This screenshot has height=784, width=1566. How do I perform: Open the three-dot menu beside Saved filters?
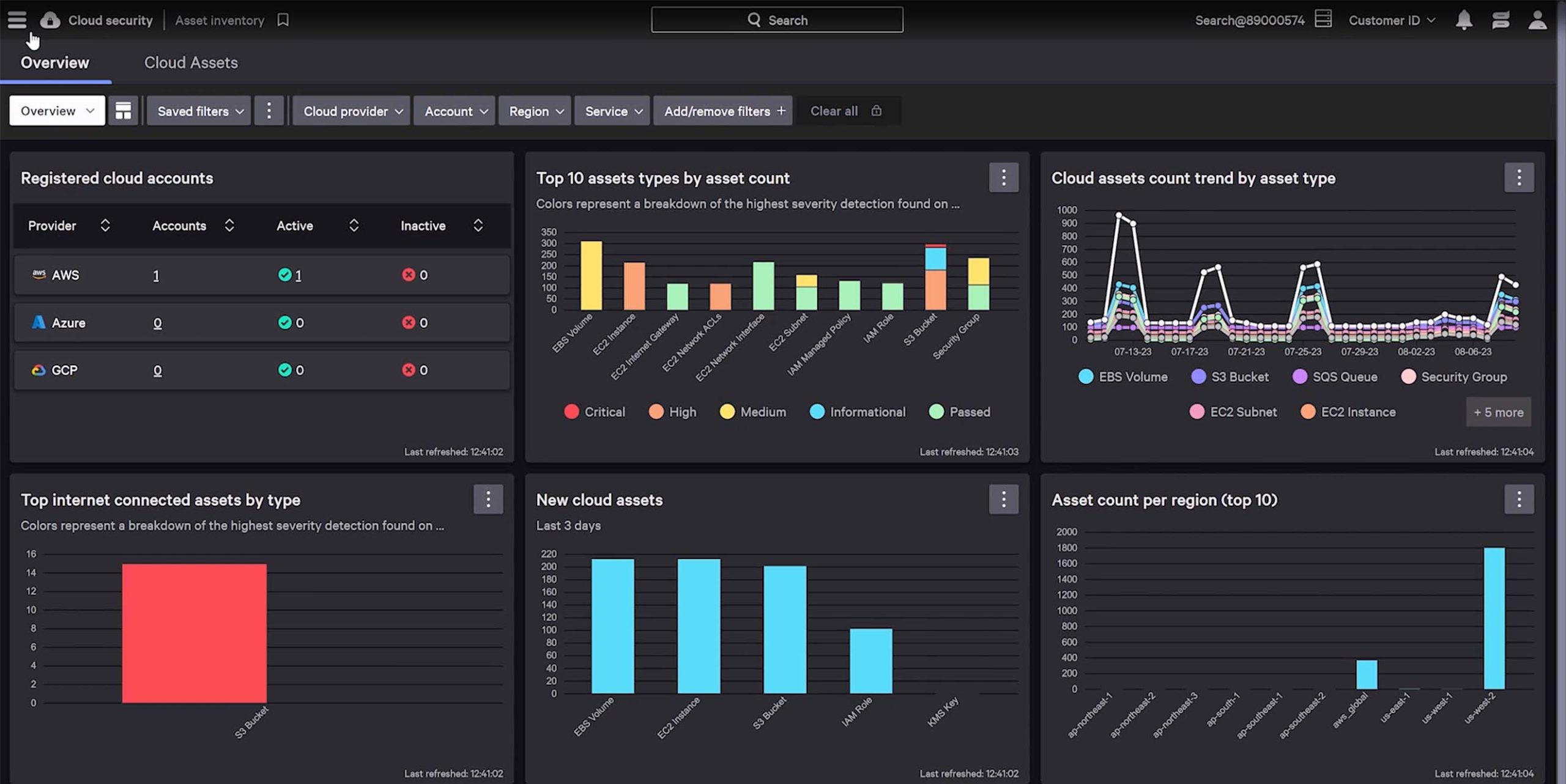coord(269,111)
